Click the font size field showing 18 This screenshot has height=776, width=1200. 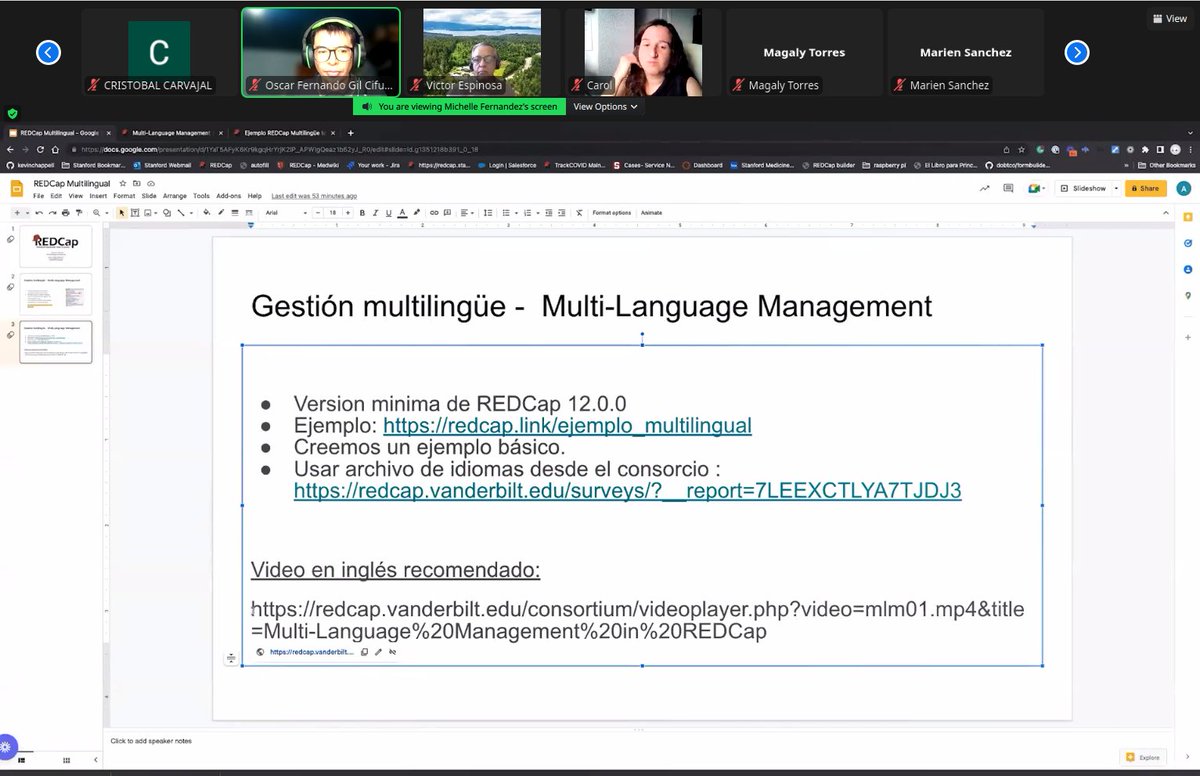333,213
